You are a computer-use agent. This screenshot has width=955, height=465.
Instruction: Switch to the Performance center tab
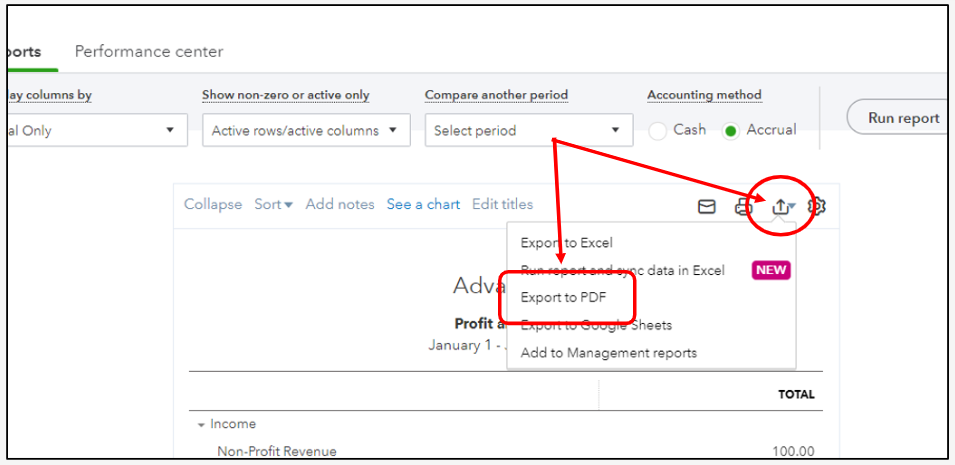149,52
